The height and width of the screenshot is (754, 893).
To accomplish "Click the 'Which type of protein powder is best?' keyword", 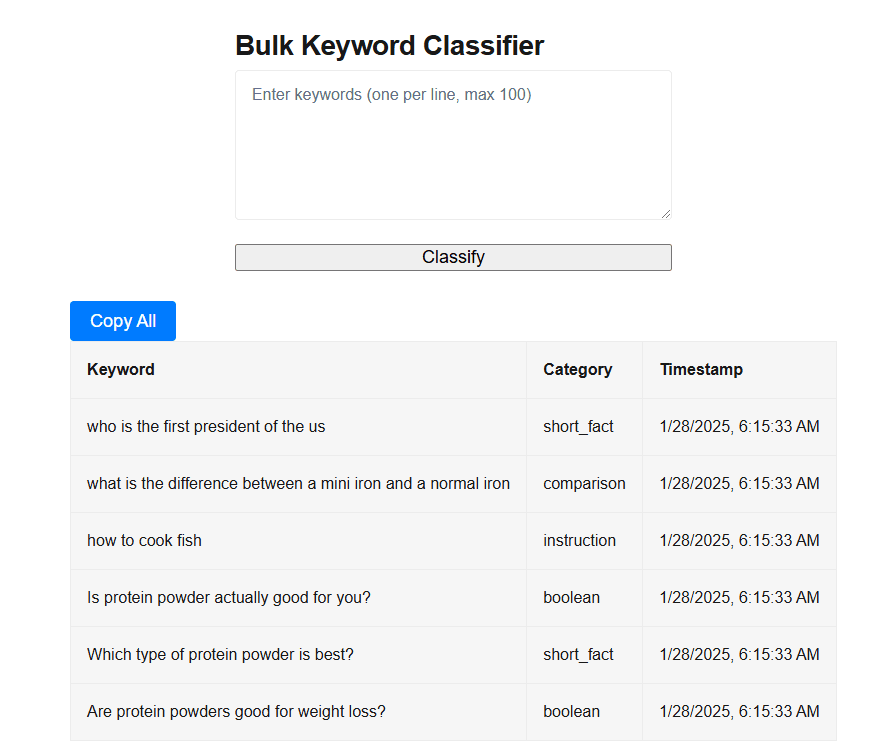I will tap(220, 654).
